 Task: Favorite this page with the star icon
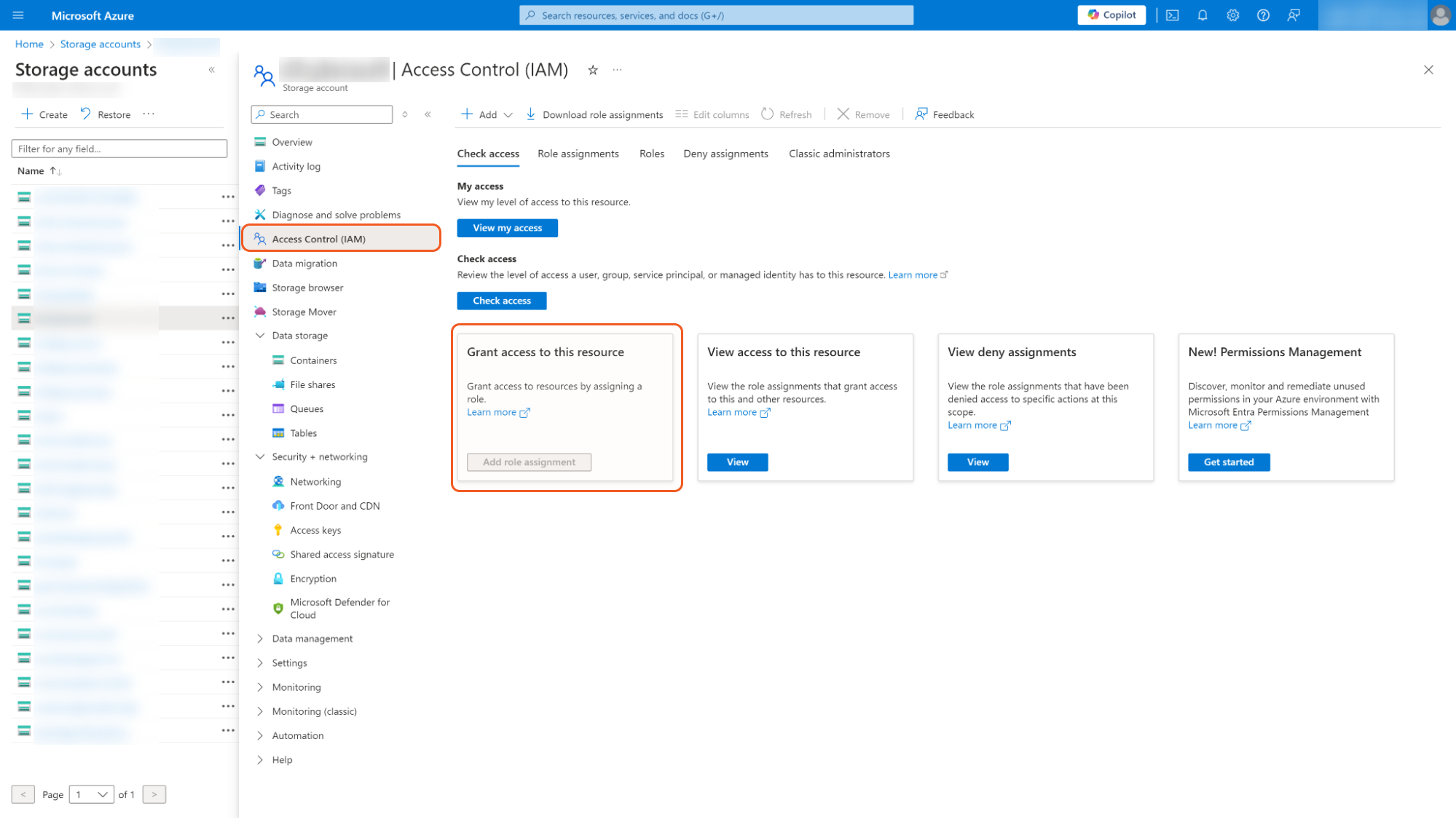coord(593,70)
